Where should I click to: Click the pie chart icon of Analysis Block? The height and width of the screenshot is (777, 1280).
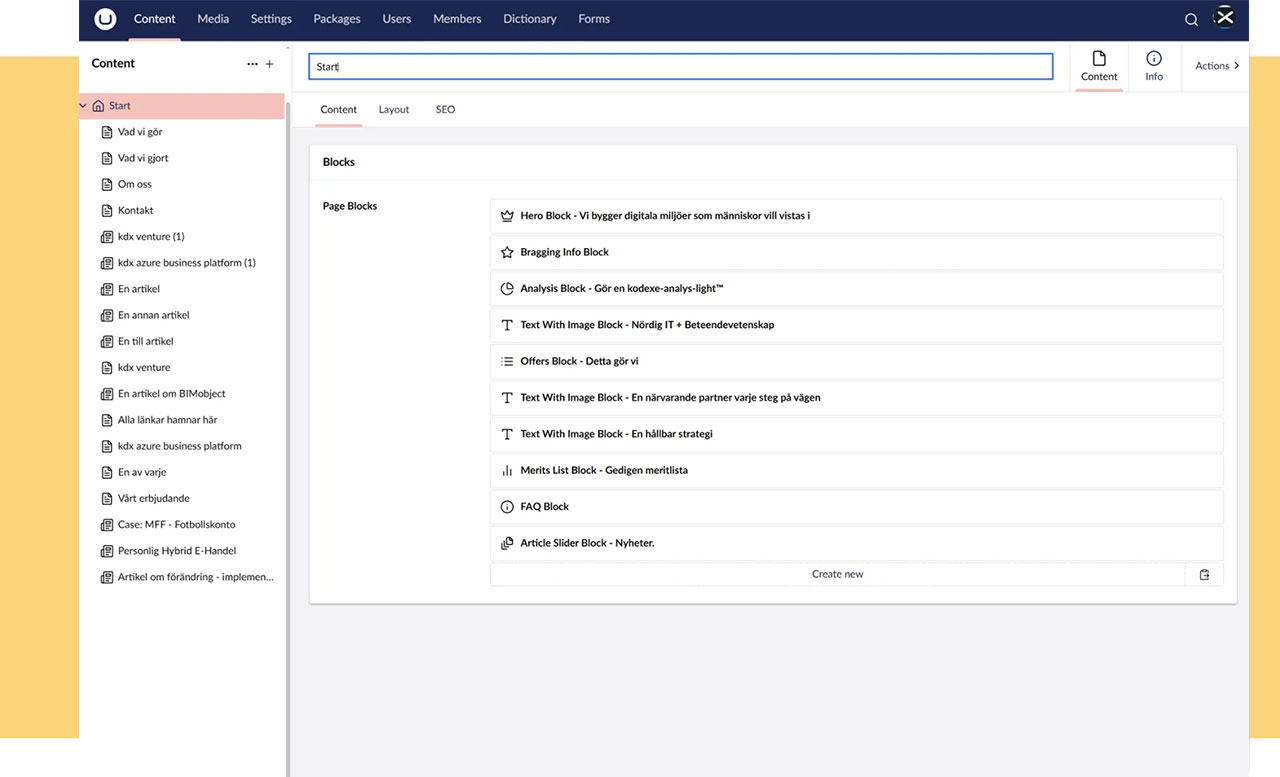click(507, 289)
